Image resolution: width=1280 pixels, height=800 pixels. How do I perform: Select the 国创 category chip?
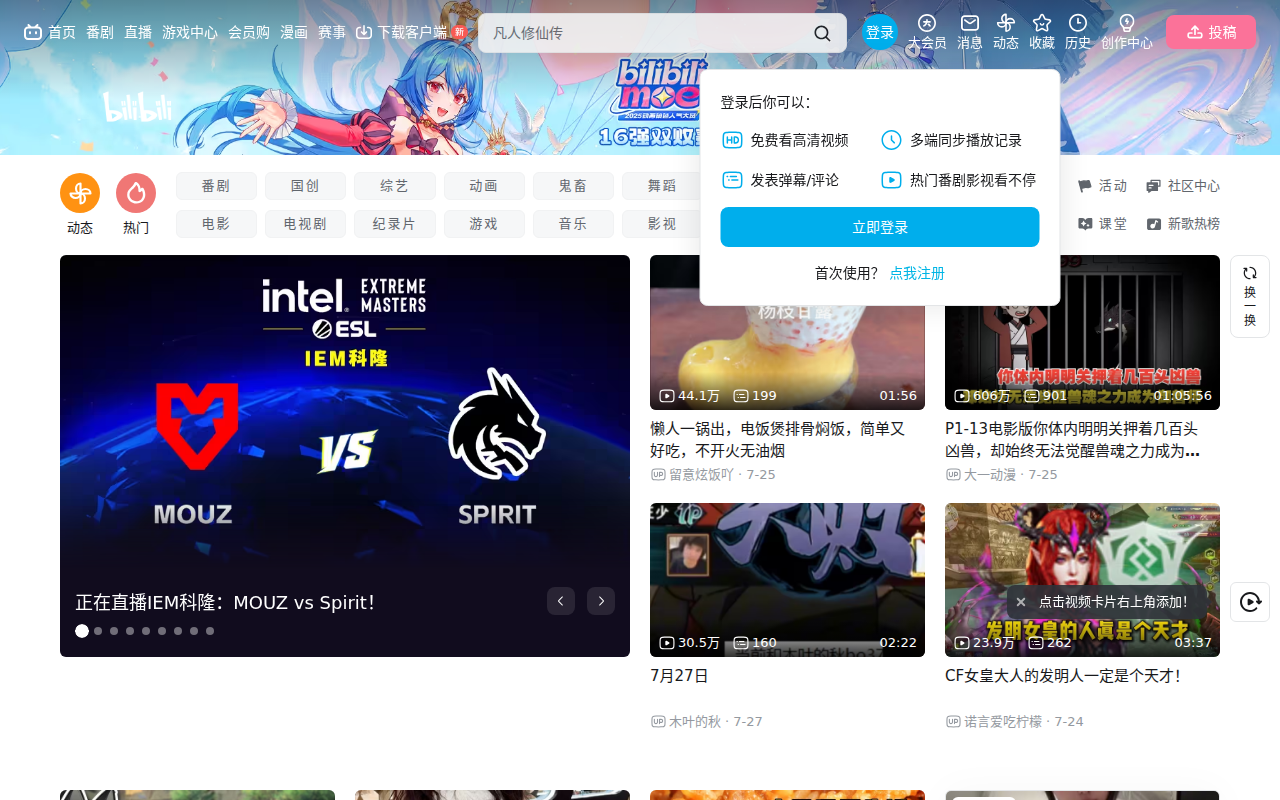[x=305, y=186]
